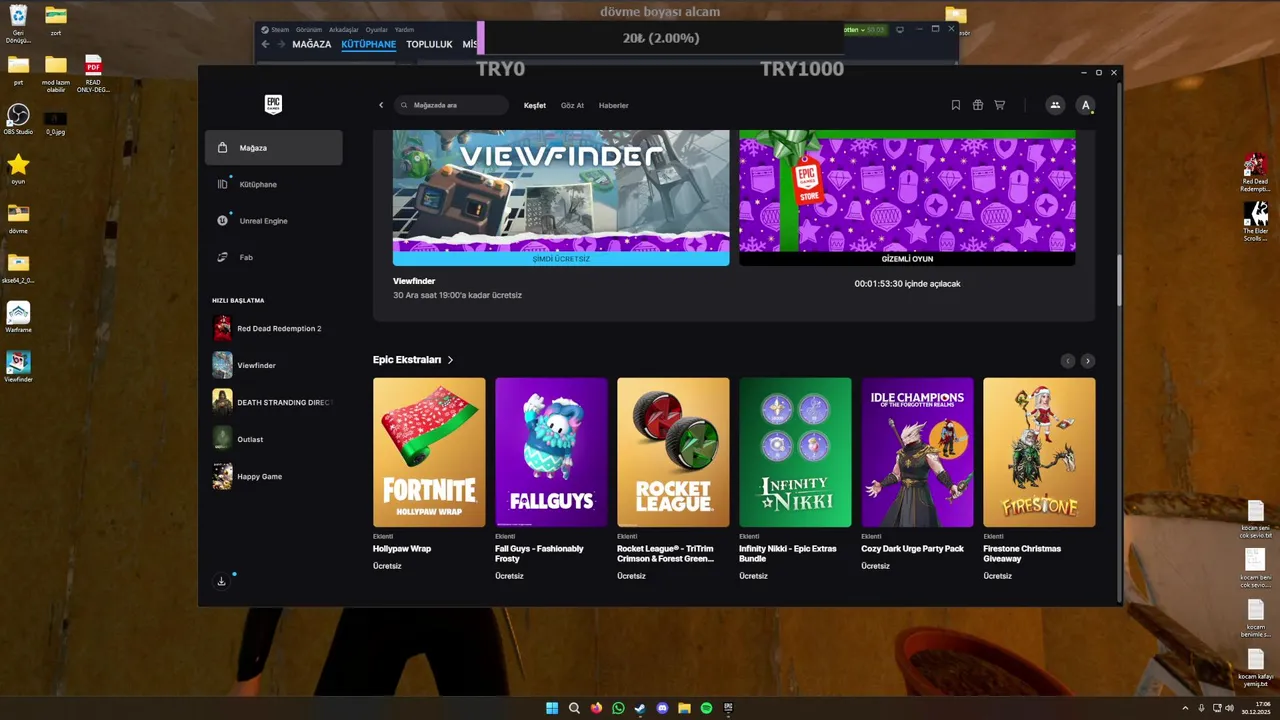The height and width of the screenshot is (720, 1280).
Task: Open the Görünüm menu in Steam
Action: click(309, 30)
